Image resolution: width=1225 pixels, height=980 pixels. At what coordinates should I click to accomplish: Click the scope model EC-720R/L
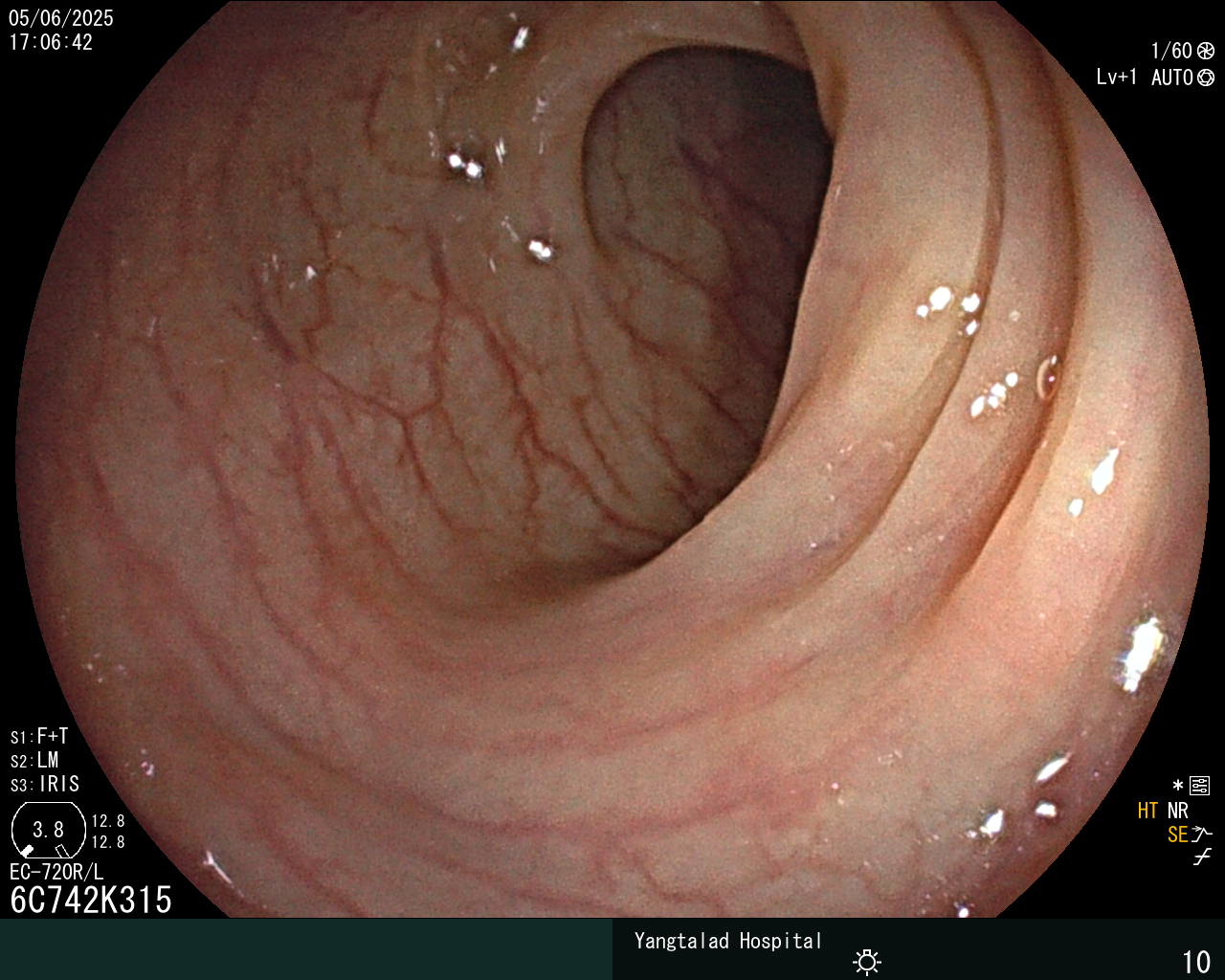(x=56, y=873)
